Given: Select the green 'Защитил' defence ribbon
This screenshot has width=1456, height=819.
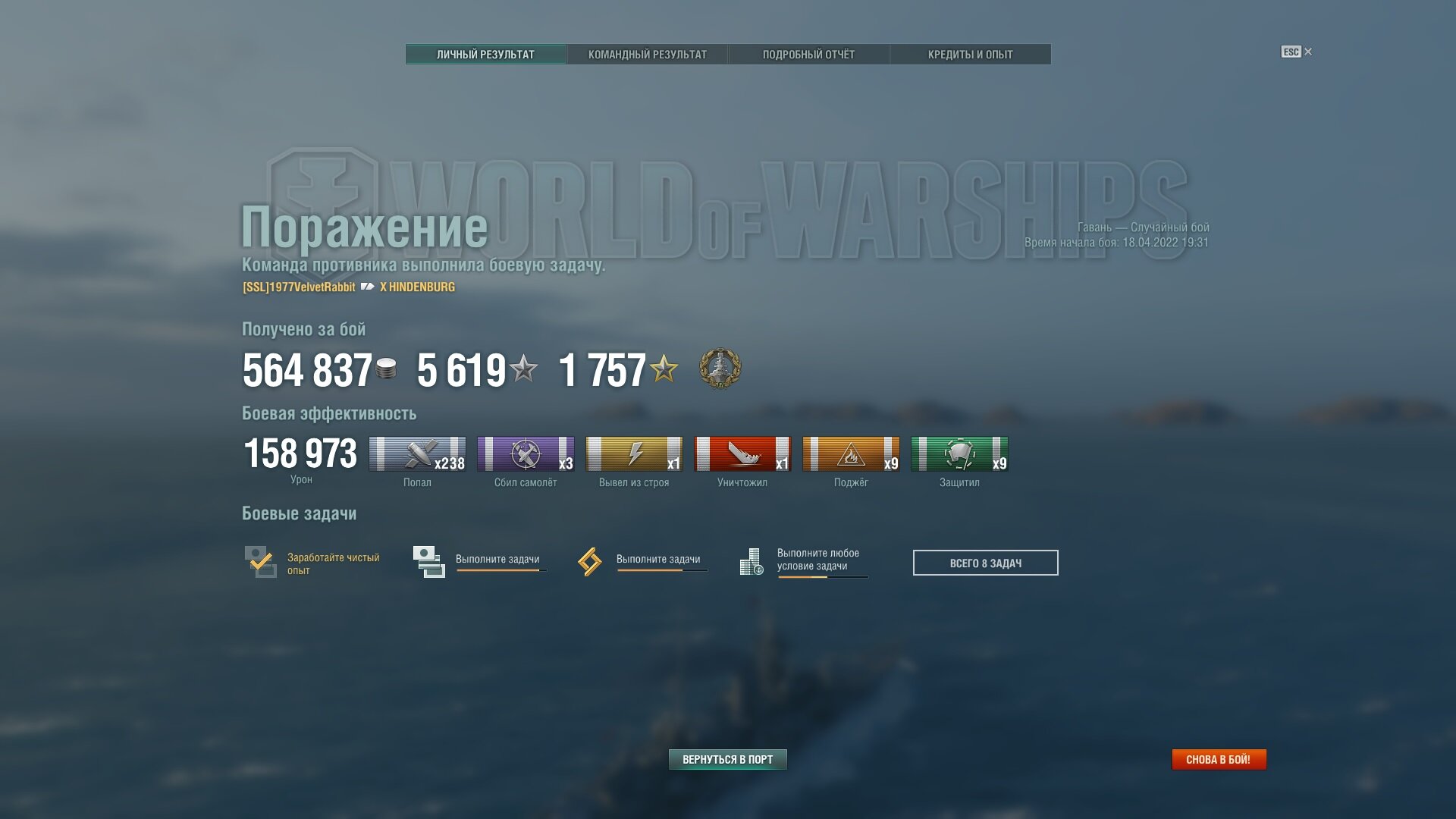Looking at the screenshot, I should (959, 453).
